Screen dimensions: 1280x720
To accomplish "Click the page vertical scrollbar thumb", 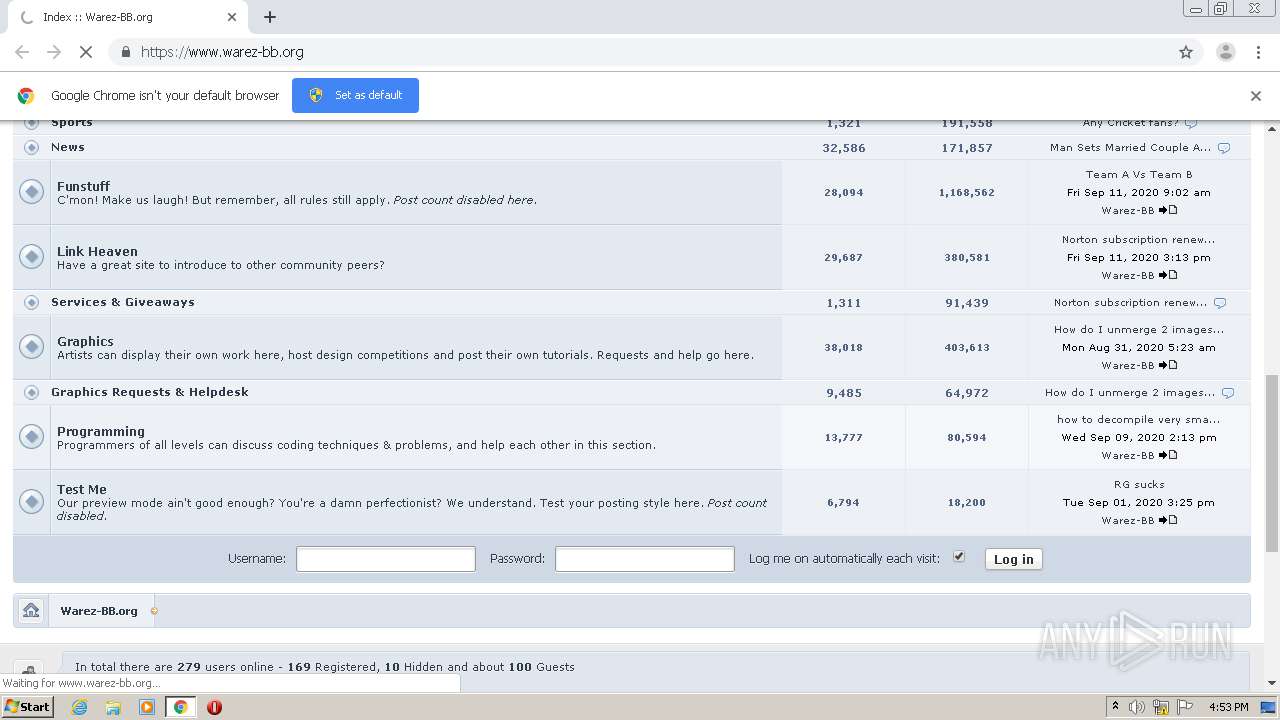I will coord(1272,463).
